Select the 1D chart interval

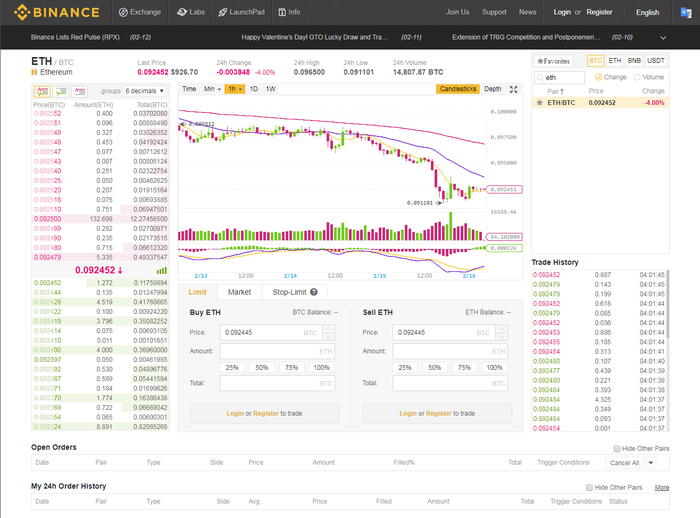pos(254,89)
